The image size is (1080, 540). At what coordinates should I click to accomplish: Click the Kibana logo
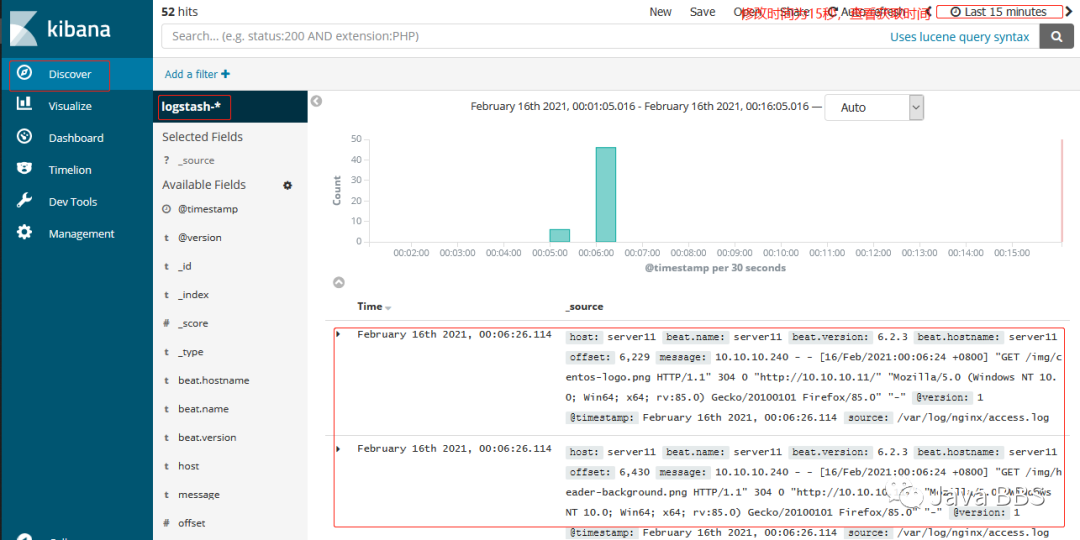coord(60,29)
